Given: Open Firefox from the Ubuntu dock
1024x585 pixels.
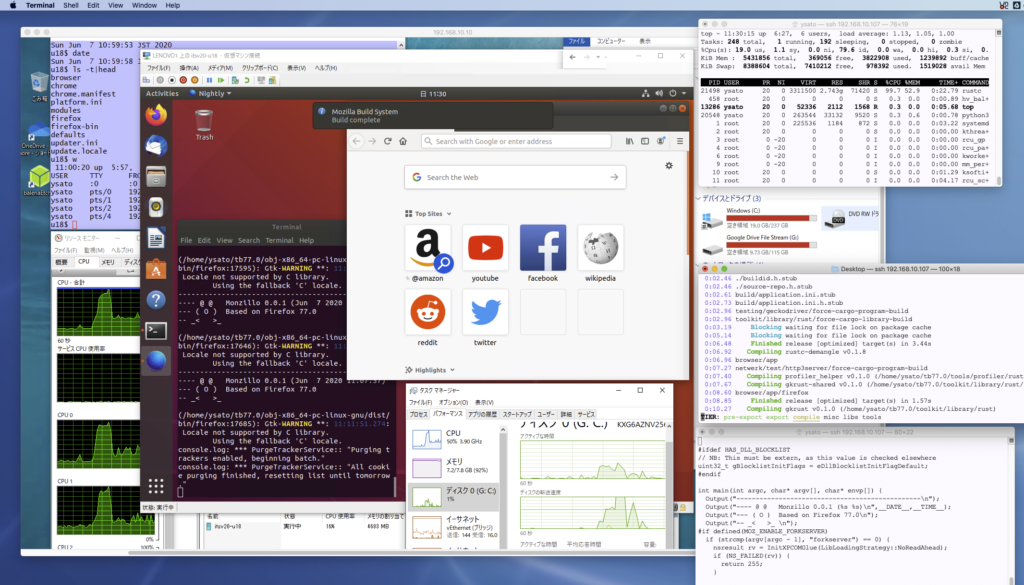Looking at the screenshot, I should 156,116.
